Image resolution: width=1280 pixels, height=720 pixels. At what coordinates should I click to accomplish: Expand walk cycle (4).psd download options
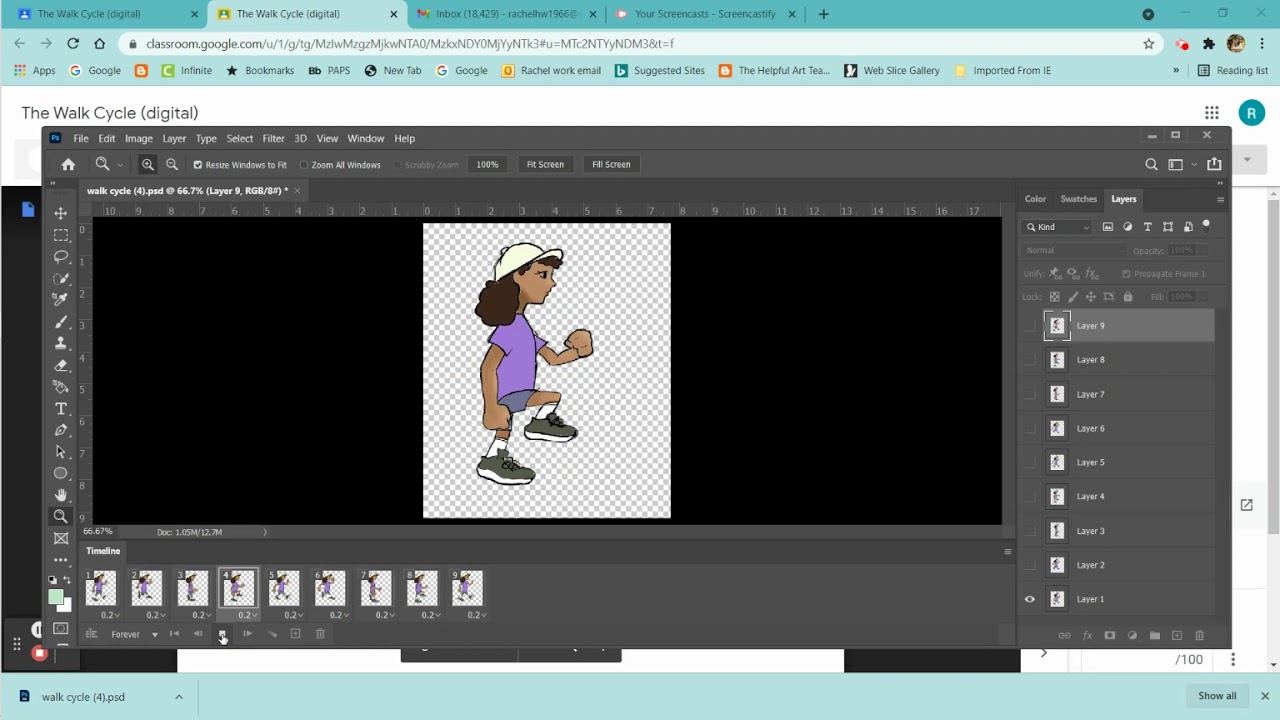(x=179, y=697)
